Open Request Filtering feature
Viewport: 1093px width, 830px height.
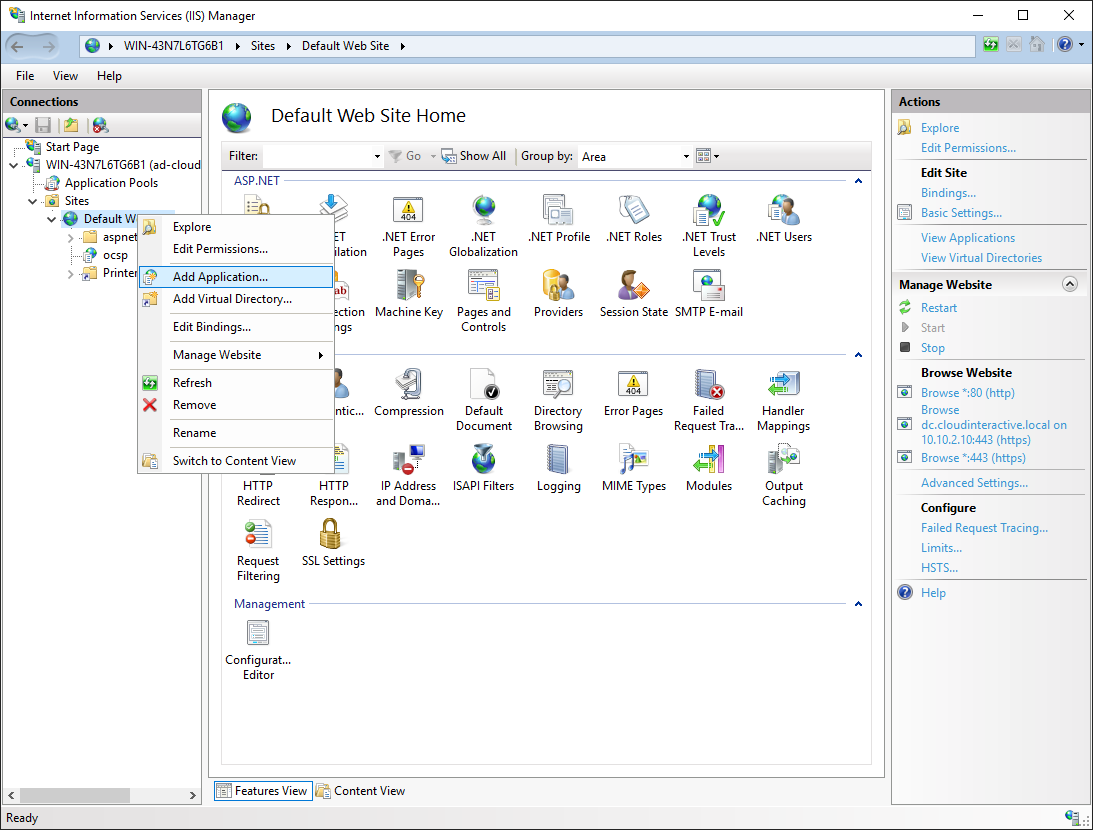[258, 551]
